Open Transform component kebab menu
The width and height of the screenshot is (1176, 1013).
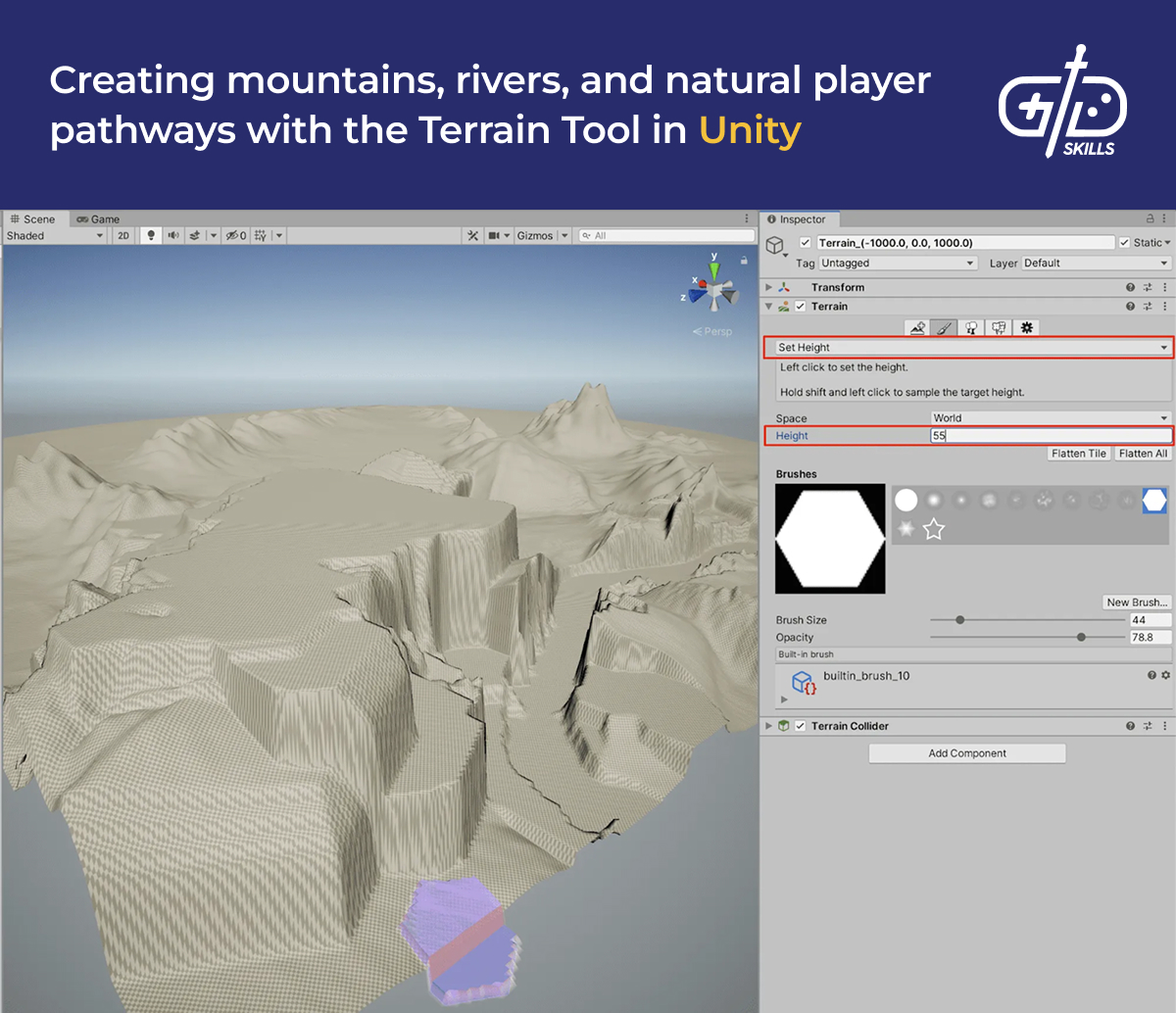1164,287
